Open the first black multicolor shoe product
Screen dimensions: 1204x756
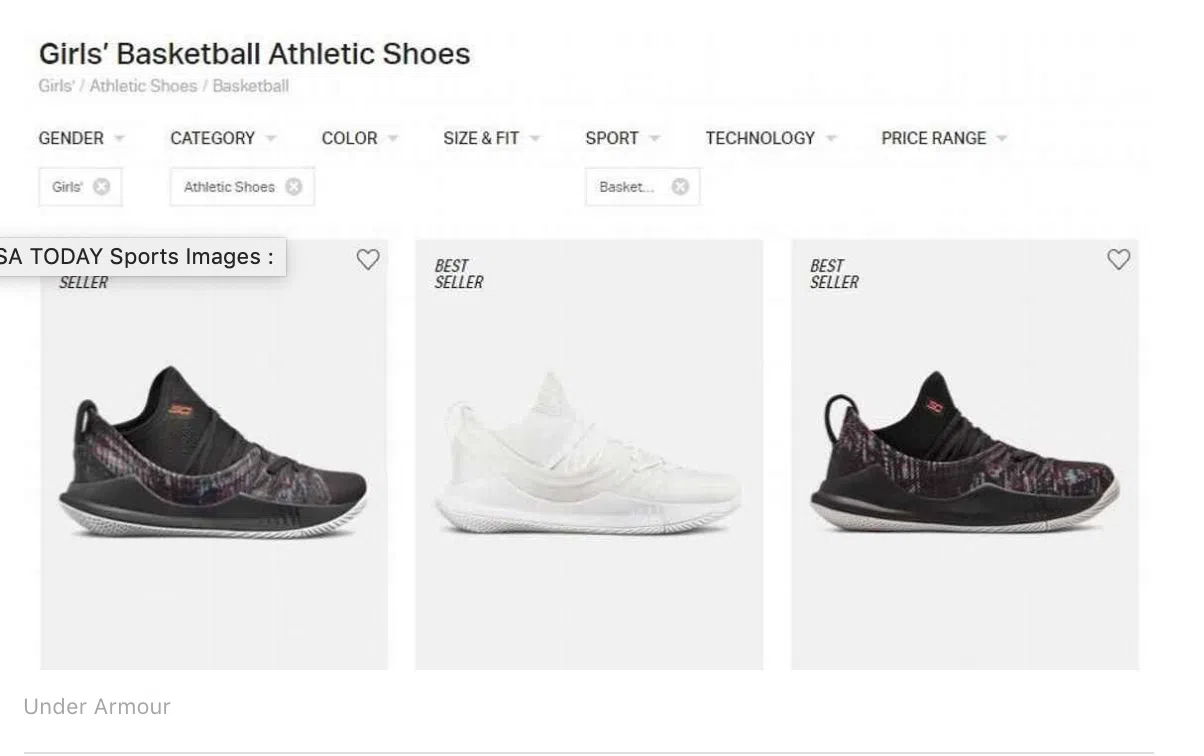point(213,455)
